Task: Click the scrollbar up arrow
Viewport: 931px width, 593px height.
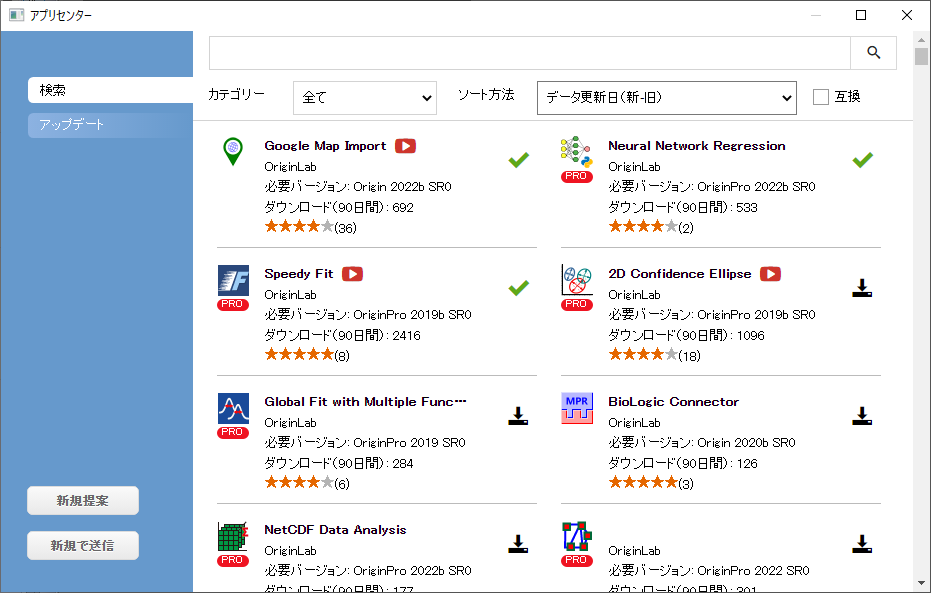Action: (x=921, y=40)
